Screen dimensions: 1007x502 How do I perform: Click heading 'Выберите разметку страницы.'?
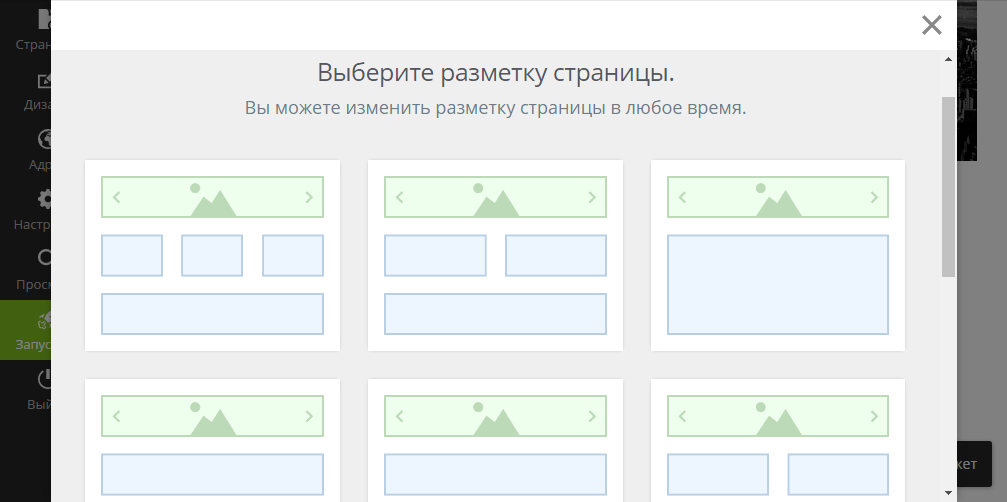tap(496, 73)
